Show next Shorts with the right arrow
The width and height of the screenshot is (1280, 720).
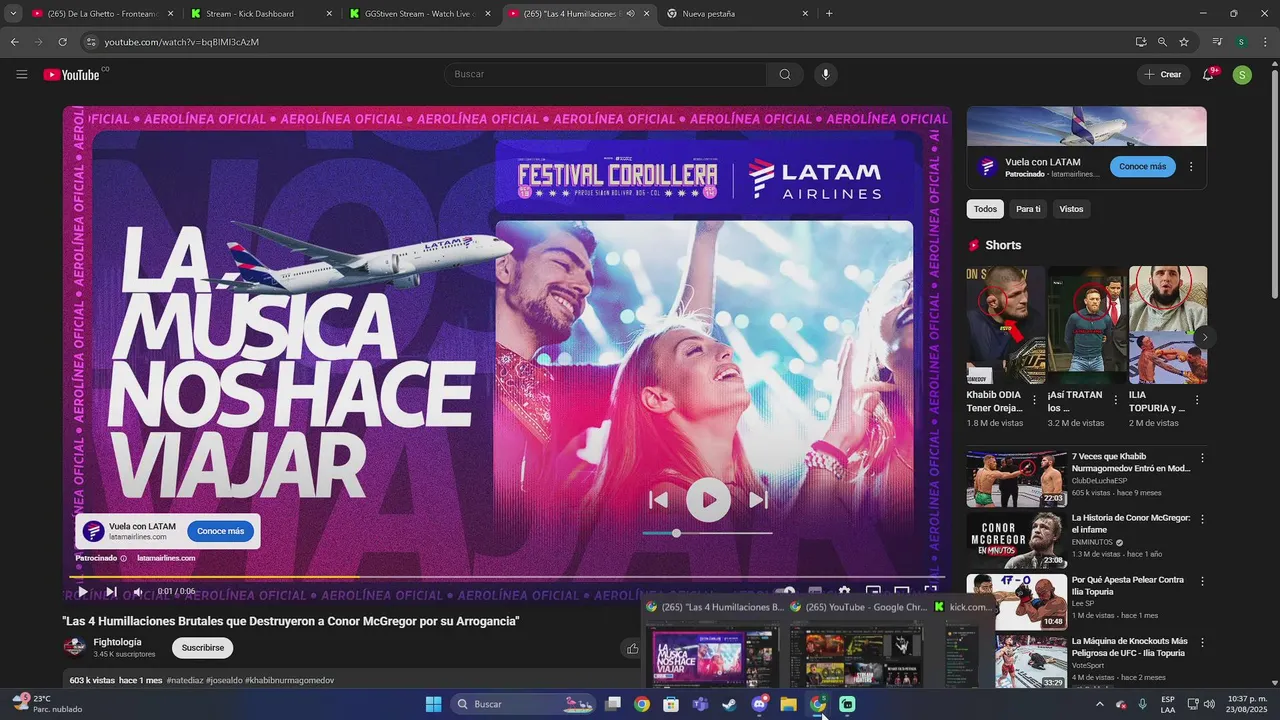(1204, 337)
